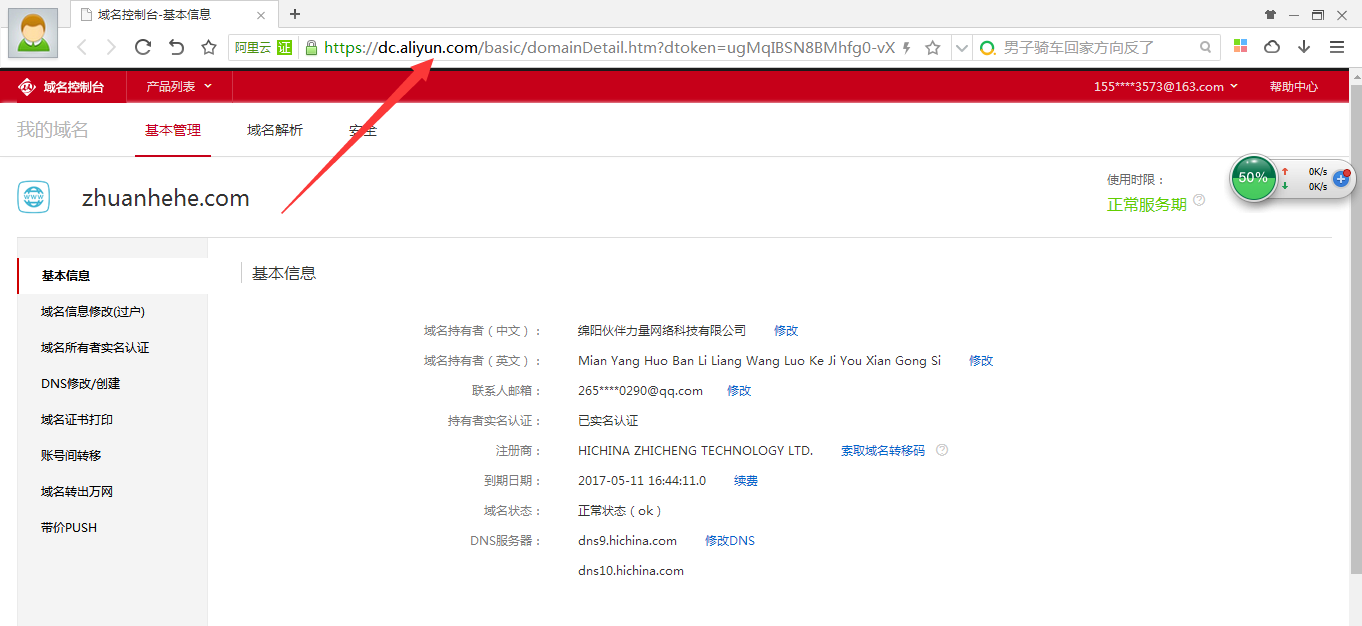1362x626 pixels.
Task: Click the 已实名认证 status text
Action: pyautogui.click(x=608, y=421)
